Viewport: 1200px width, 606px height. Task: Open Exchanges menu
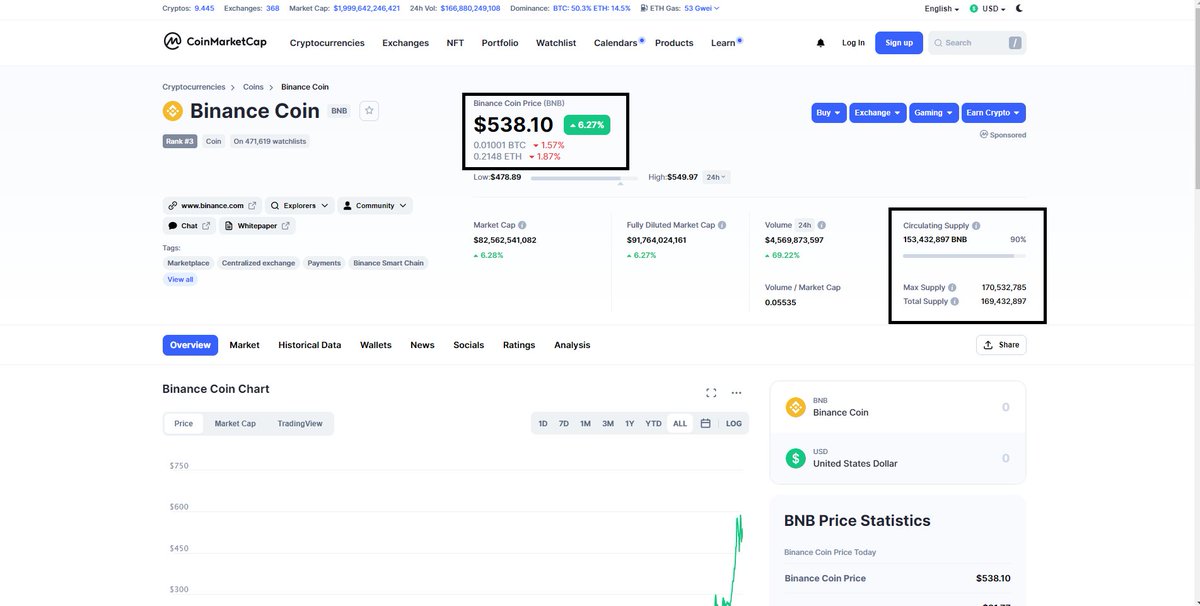pos(405,43)
